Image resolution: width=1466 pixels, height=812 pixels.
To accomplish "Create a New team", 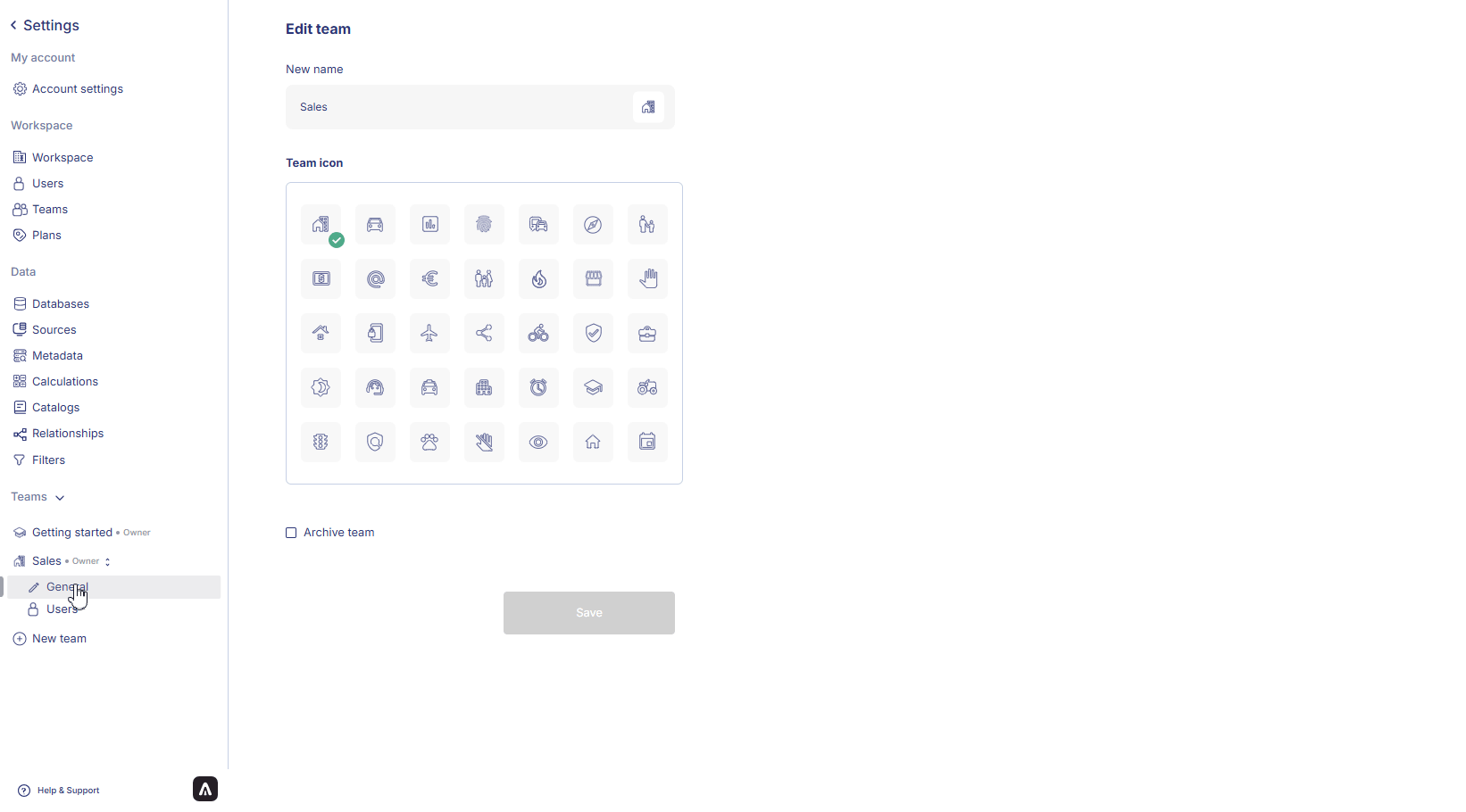I will coord(59,639).
